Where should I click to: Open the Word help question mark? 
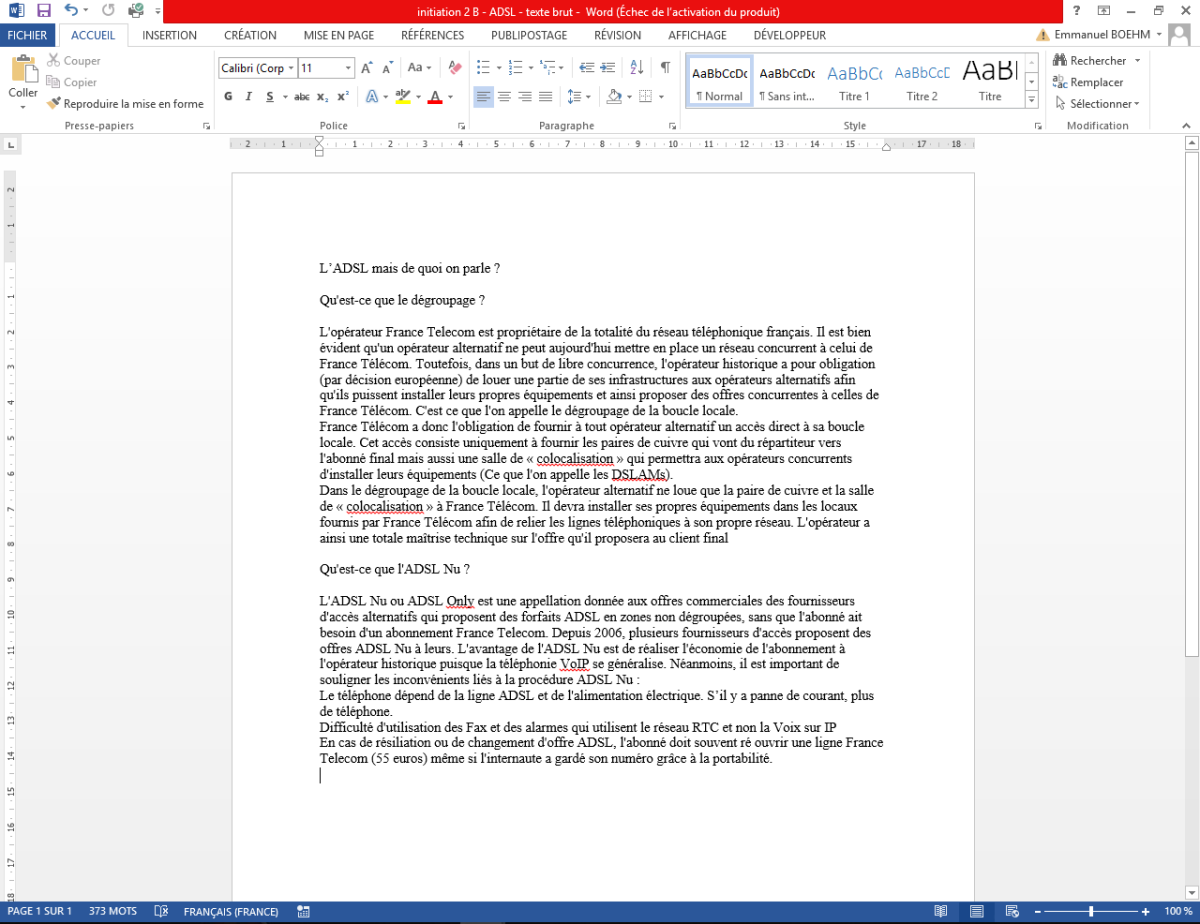(1076, 11)
